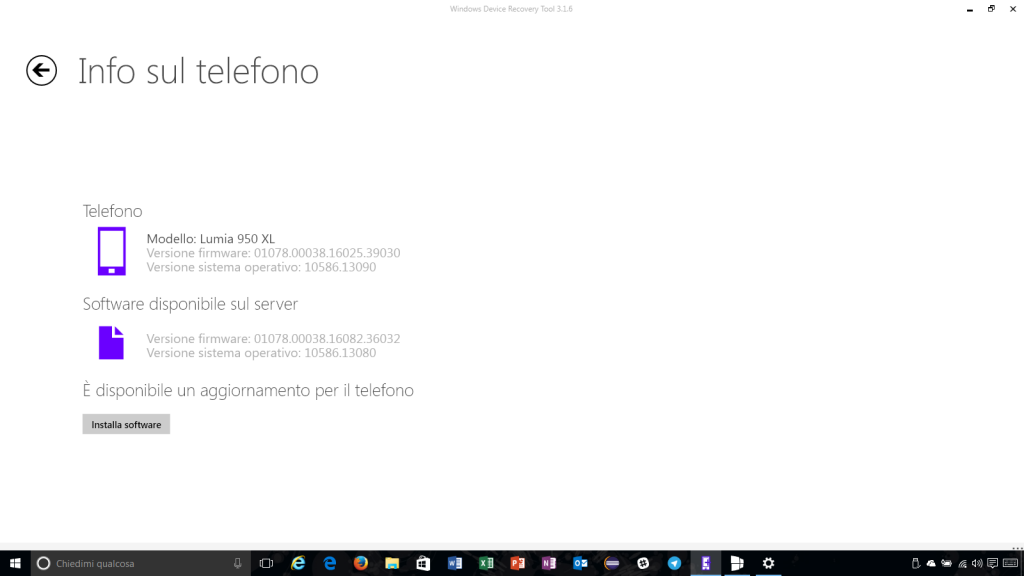Click the Modello: Lumia 950 XL text
The width and height of the screenshot is (1024, 576).
pyautogui.click(x=210, y=238)
